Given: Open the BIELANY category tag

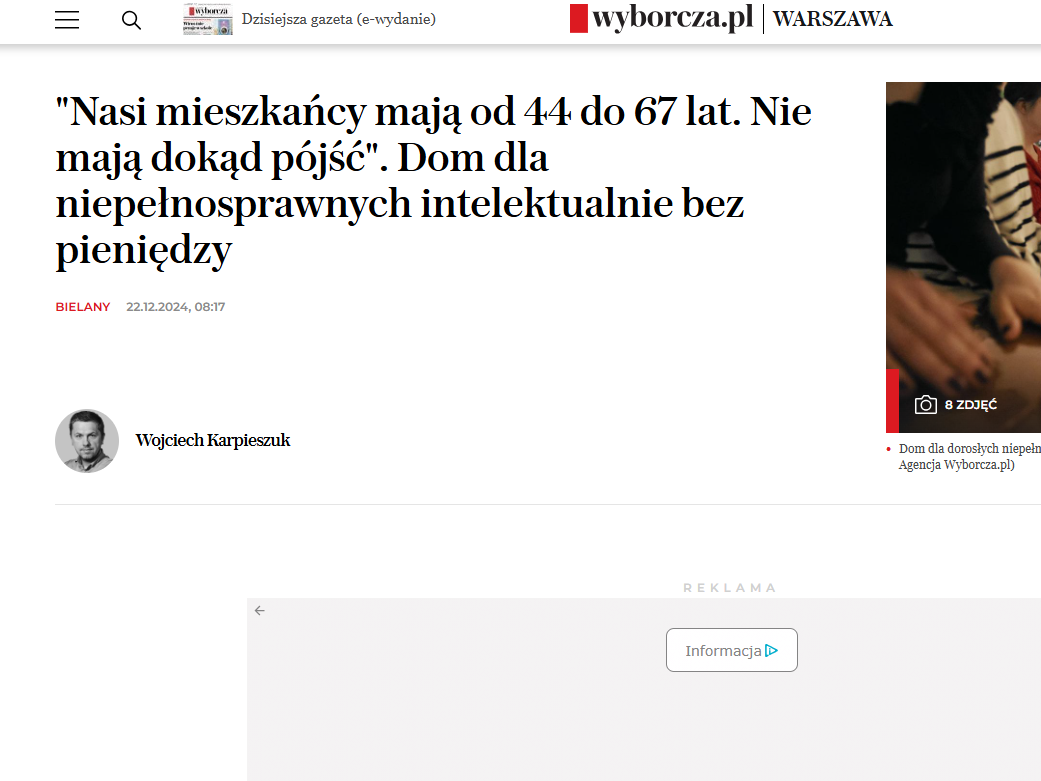Looking at the screenshot, I should pos(83,307).
